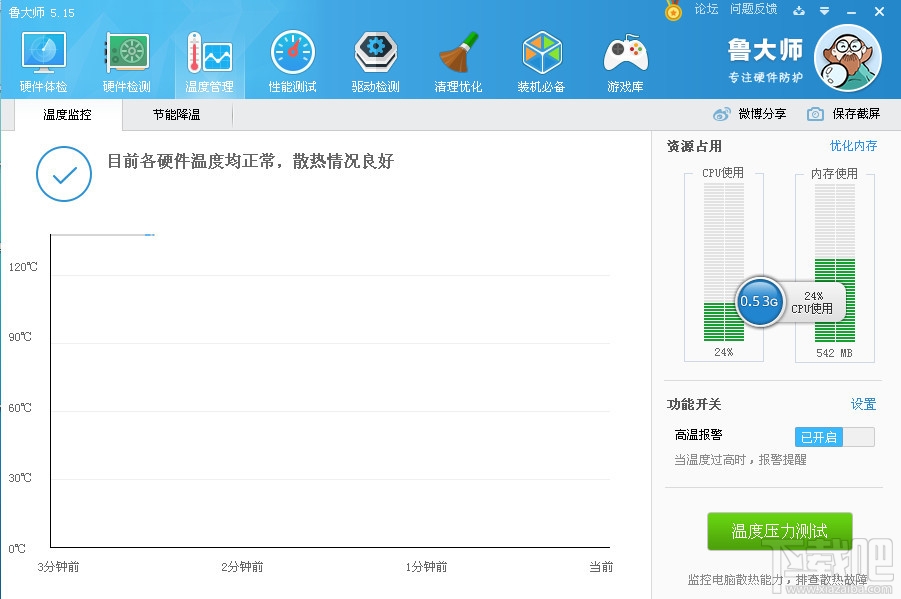901x599 pixels.
Task: Click the Weibo share icon
Action: (722, 114)
